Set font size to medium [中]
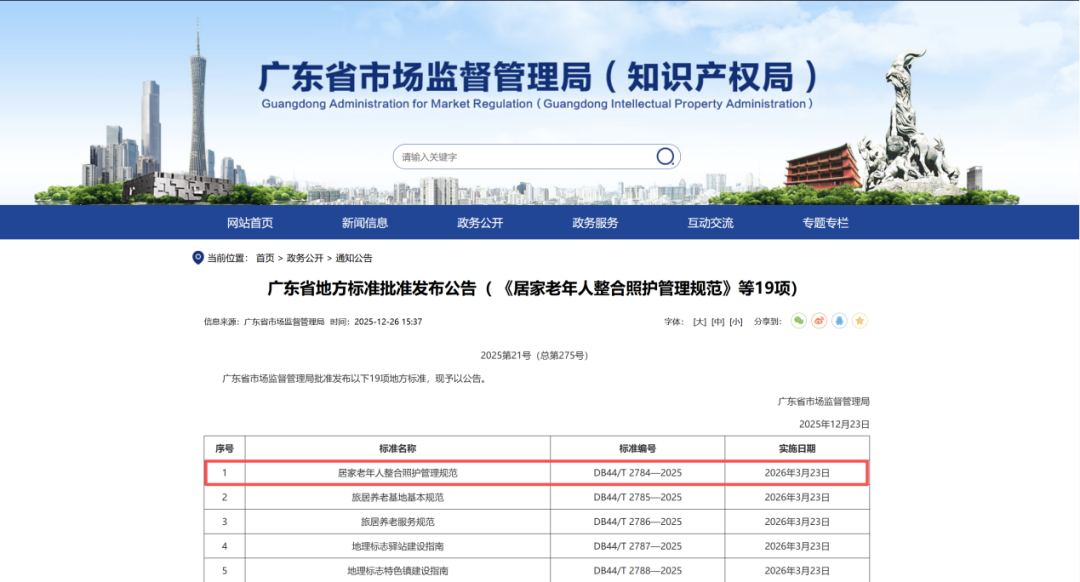This screenshot has width=1080, height=582. [x=718, y=322]
